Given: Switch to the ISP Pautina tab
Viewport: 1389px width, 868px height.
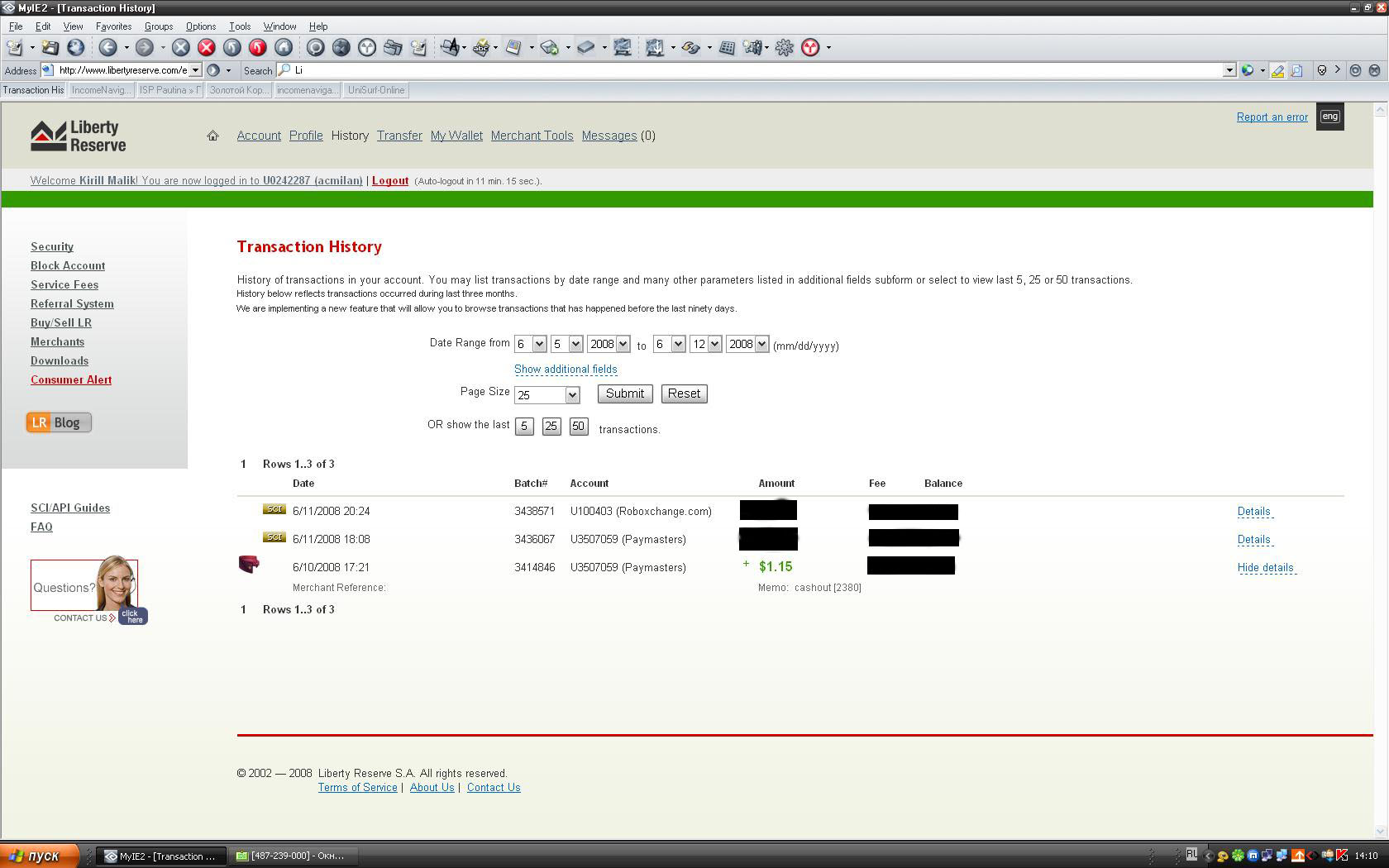Looking at the screenshot, I should 169,90.
